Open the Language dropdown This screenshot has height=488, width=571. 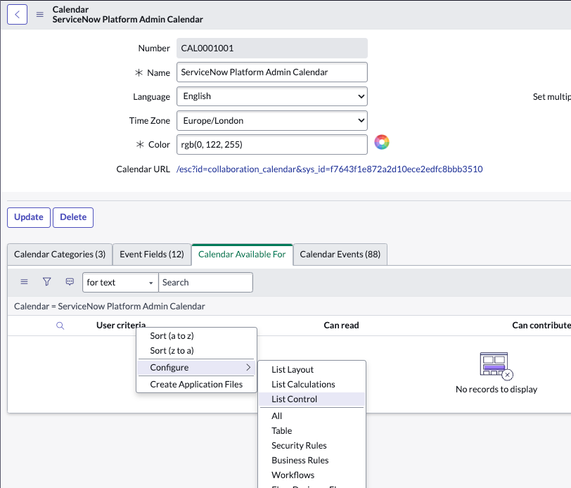pos(272,97)
